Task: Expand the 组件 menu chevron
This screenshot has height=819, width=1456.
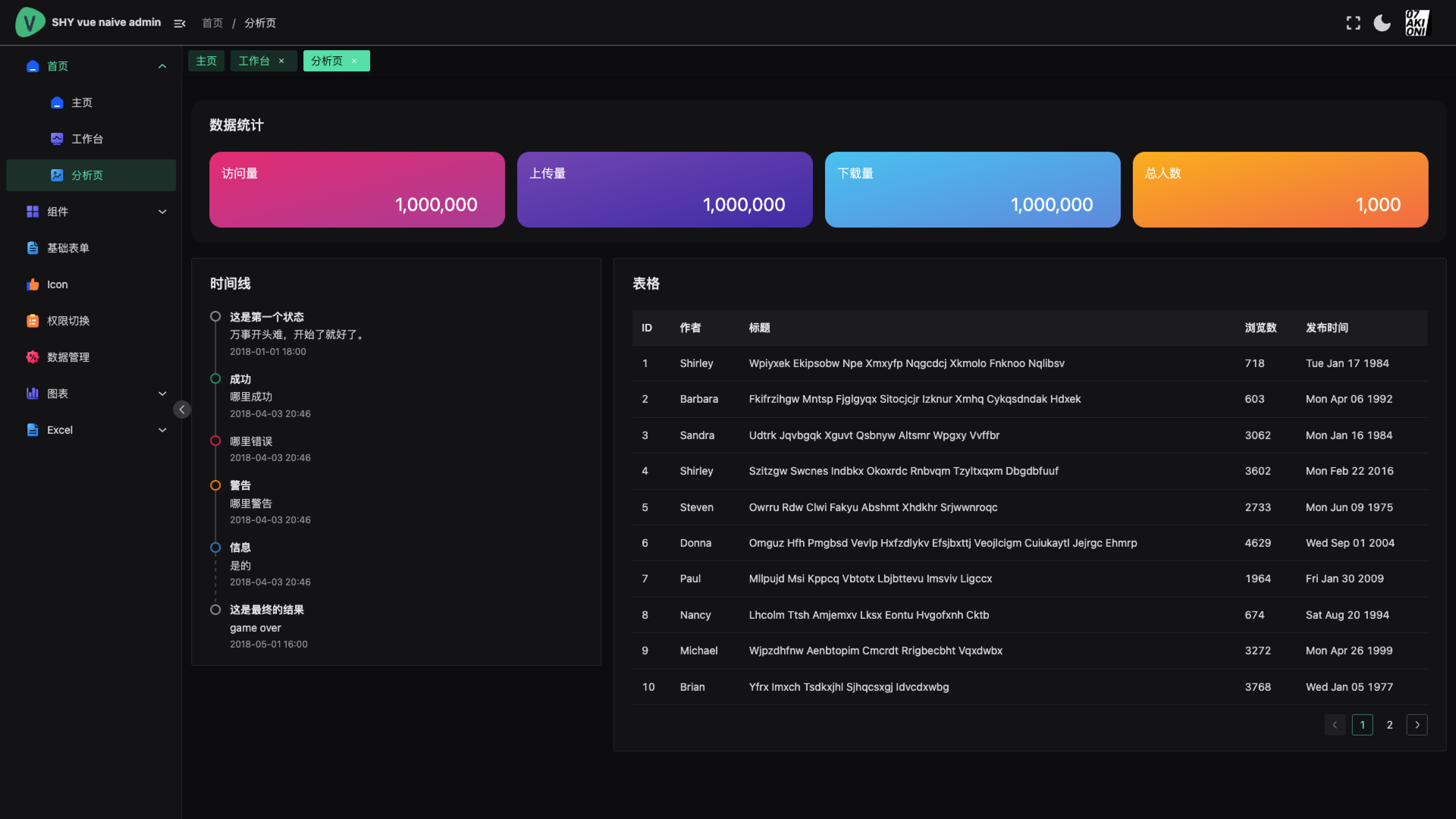Action: click(x=162, y=212)
